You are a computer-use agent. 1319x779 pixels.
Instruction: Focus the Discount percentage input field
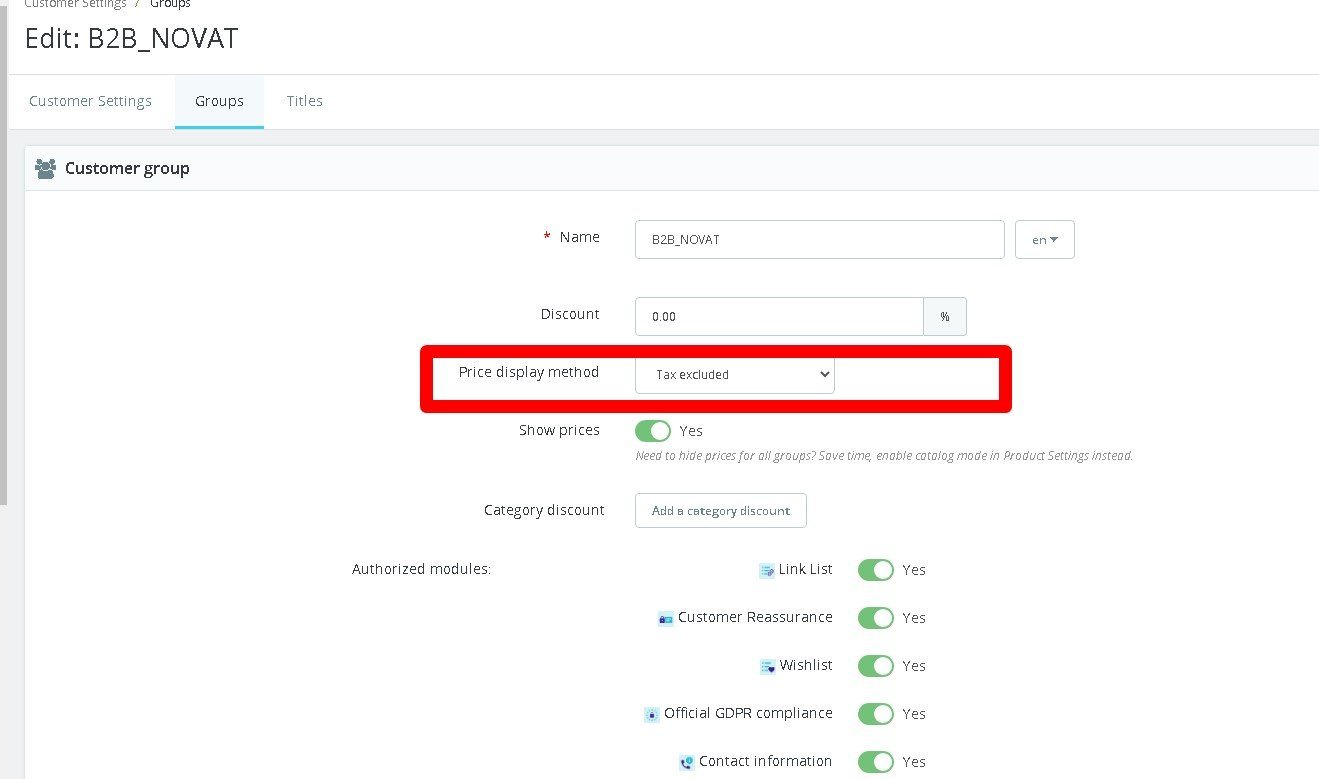(x=779, y=316)
